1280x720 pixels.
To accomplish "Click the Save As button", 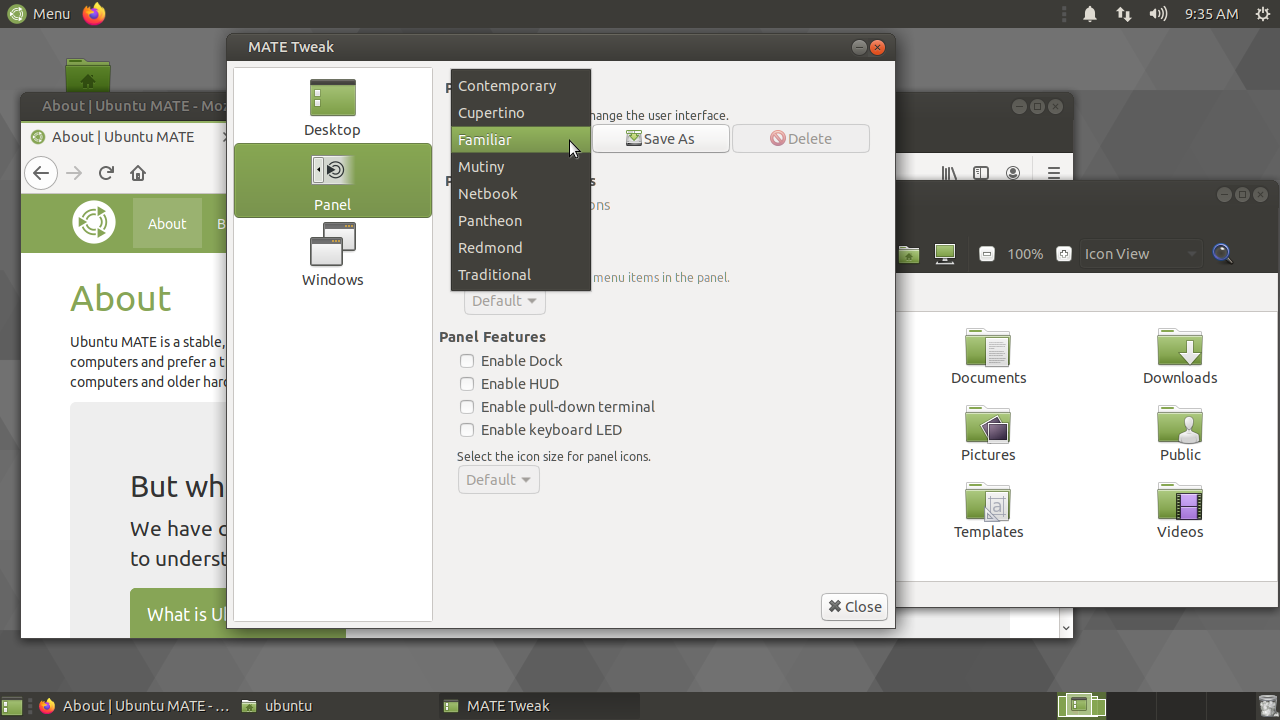I will [660, 139].
